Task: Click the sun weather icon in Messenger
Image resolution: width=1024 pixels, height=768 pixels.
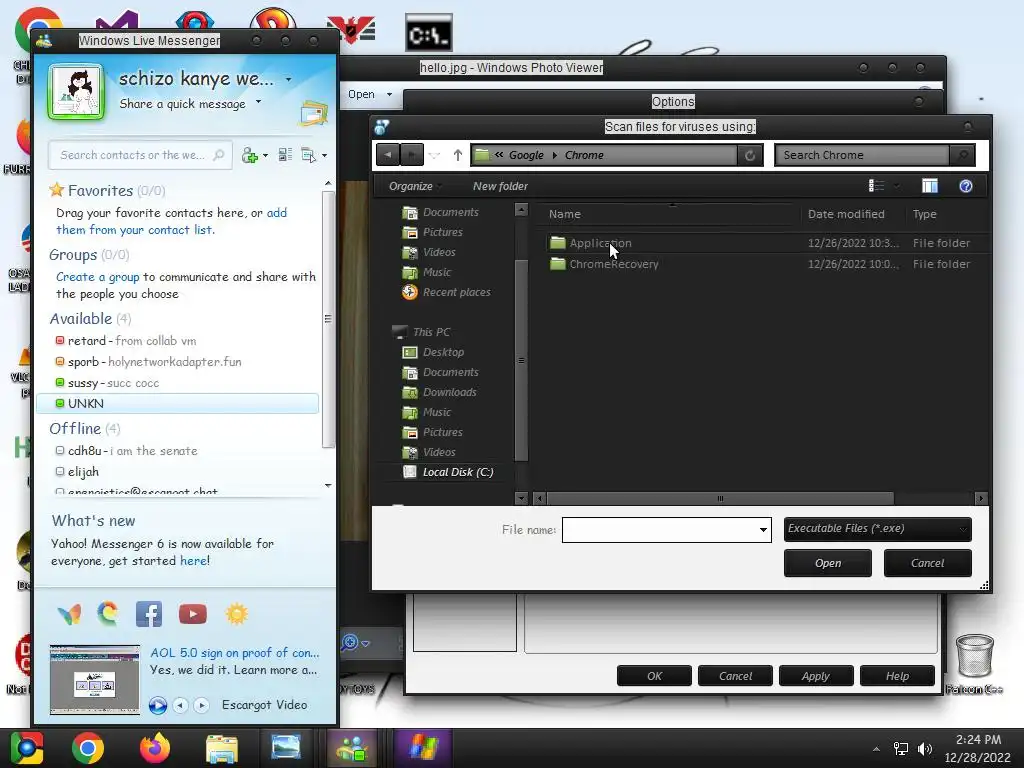Action: pos(236,614)
